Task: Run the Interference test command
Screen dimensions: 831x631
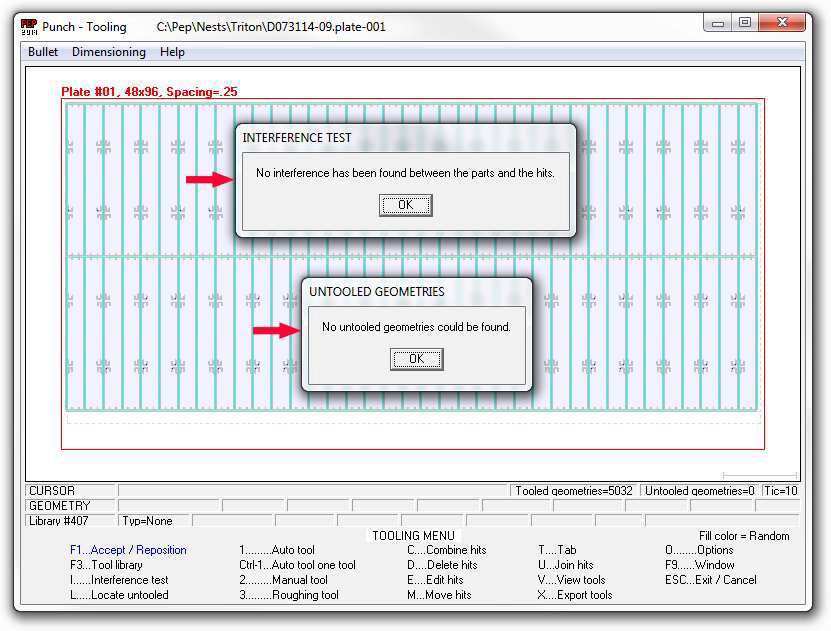Action: pyautogui.click(x=119, y=580)
